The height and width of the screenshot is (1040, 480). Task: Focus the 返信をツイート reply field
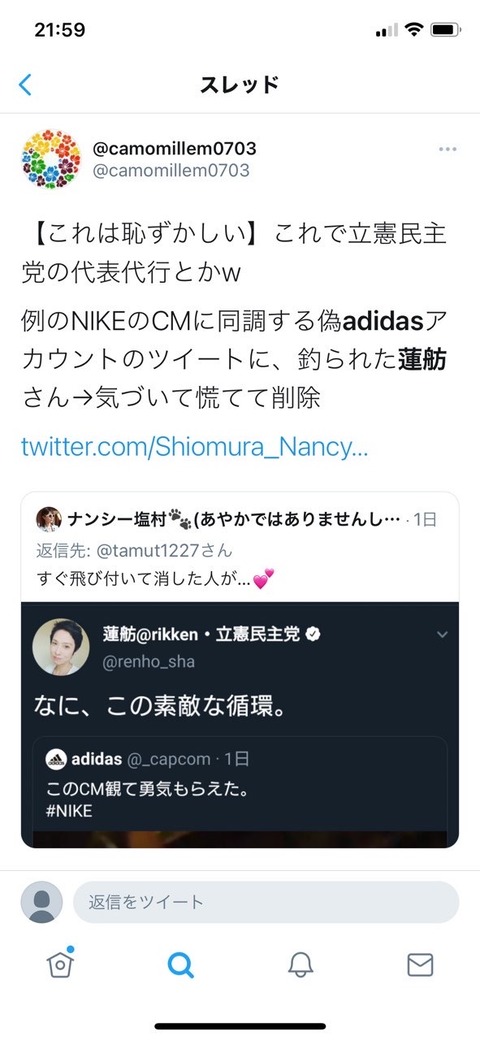266,902
